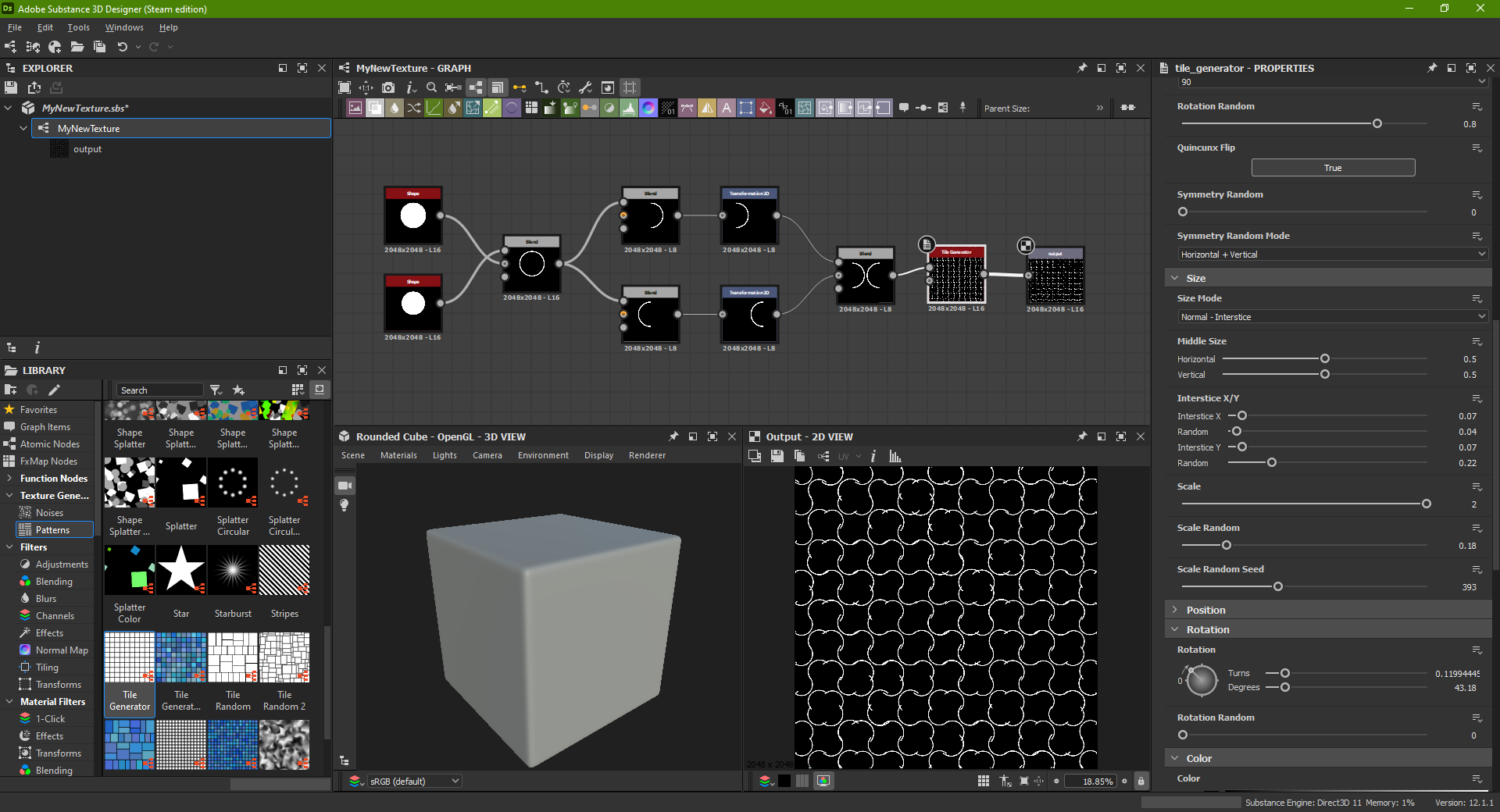This screenshot has width=1500, height=812.
Task: Open the Renderer menu in 3D view
Action: pyautogui.click(x=647, y=455)
